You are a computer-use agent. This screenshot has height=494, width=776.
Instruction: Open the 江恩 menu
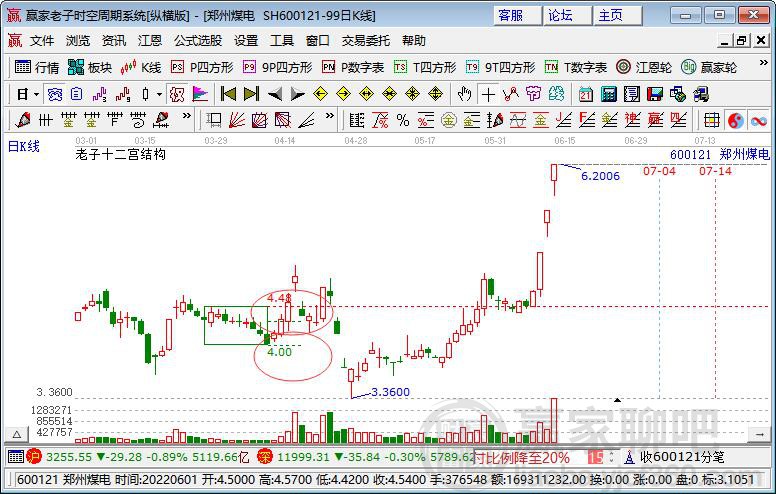150,41
